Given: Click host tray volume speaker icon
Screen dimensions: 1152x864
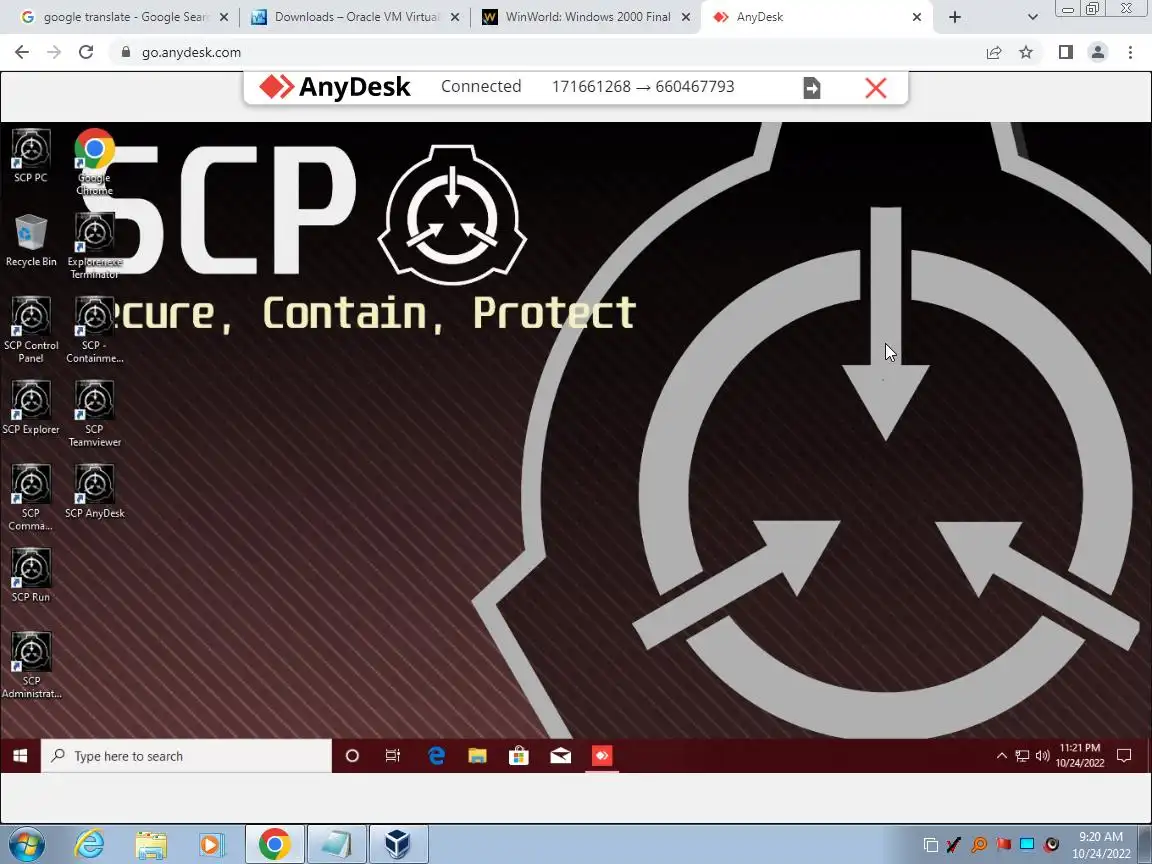Looking at the screenshot, I should [x=1052, y=844].
